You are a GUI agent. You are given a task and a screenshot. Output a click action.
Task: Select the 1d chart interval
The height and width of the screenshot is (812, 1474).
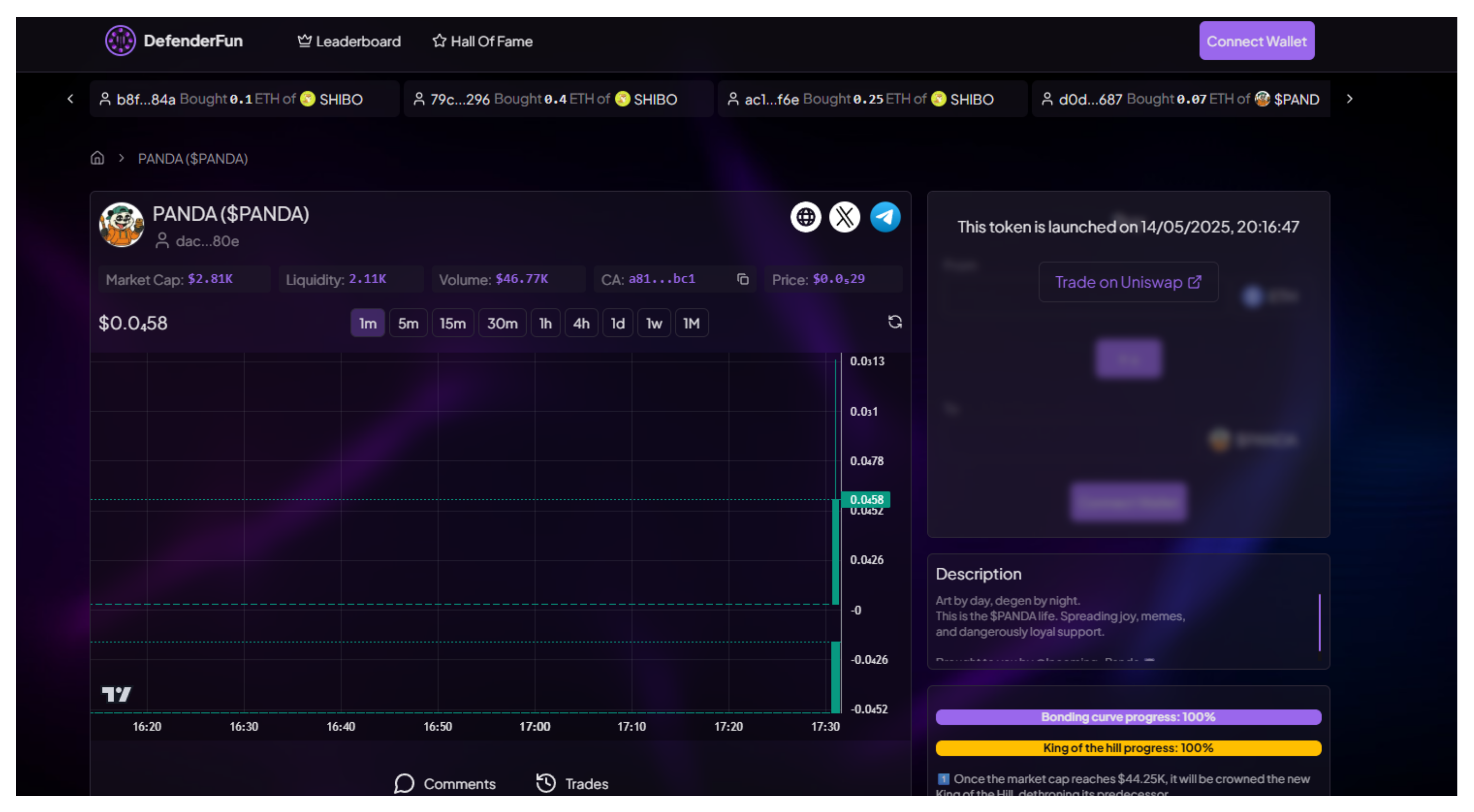(x=617, y=323)
